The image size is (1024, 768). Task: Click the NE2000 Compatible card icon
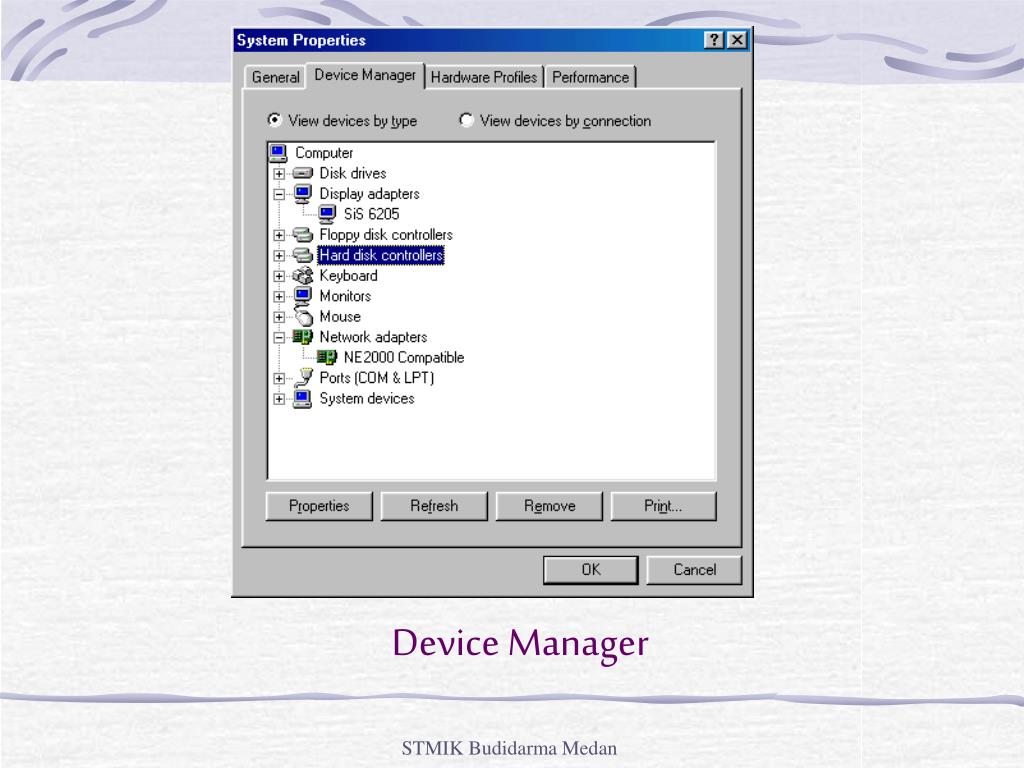(x=327, y=357)
